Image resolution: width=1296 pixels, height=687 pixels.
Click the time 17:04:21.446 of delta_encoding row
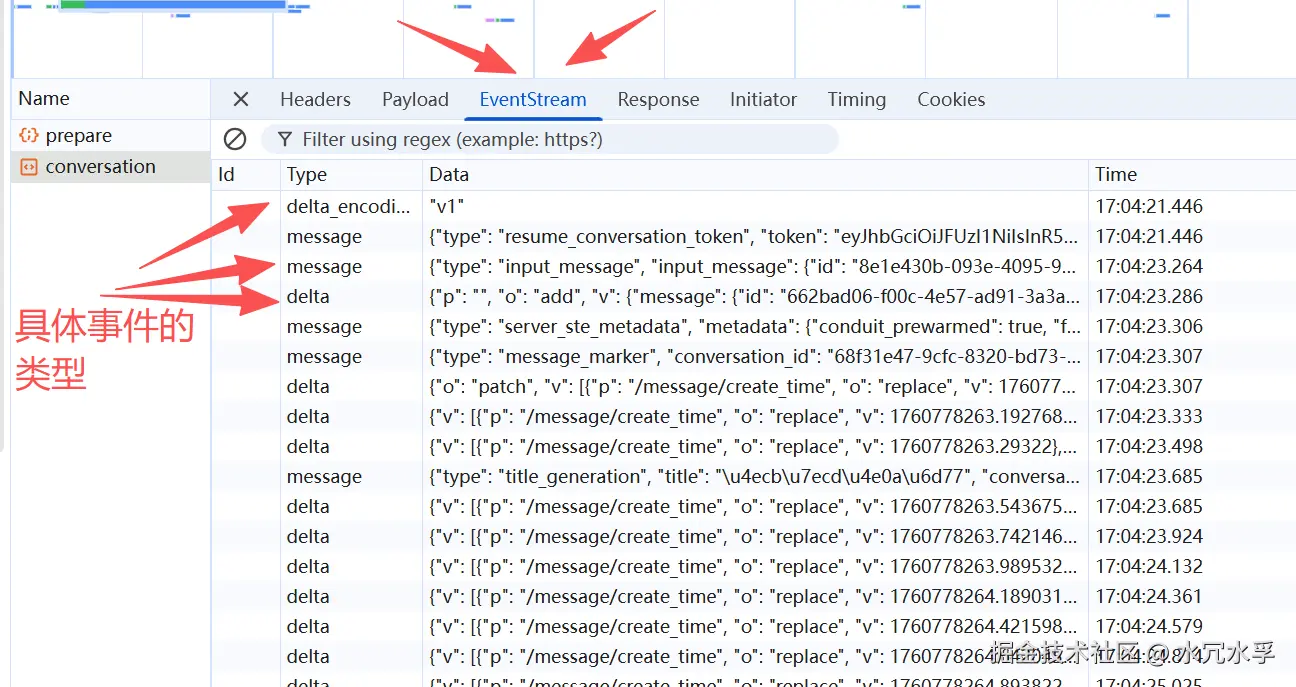(x=1149, y=206)
